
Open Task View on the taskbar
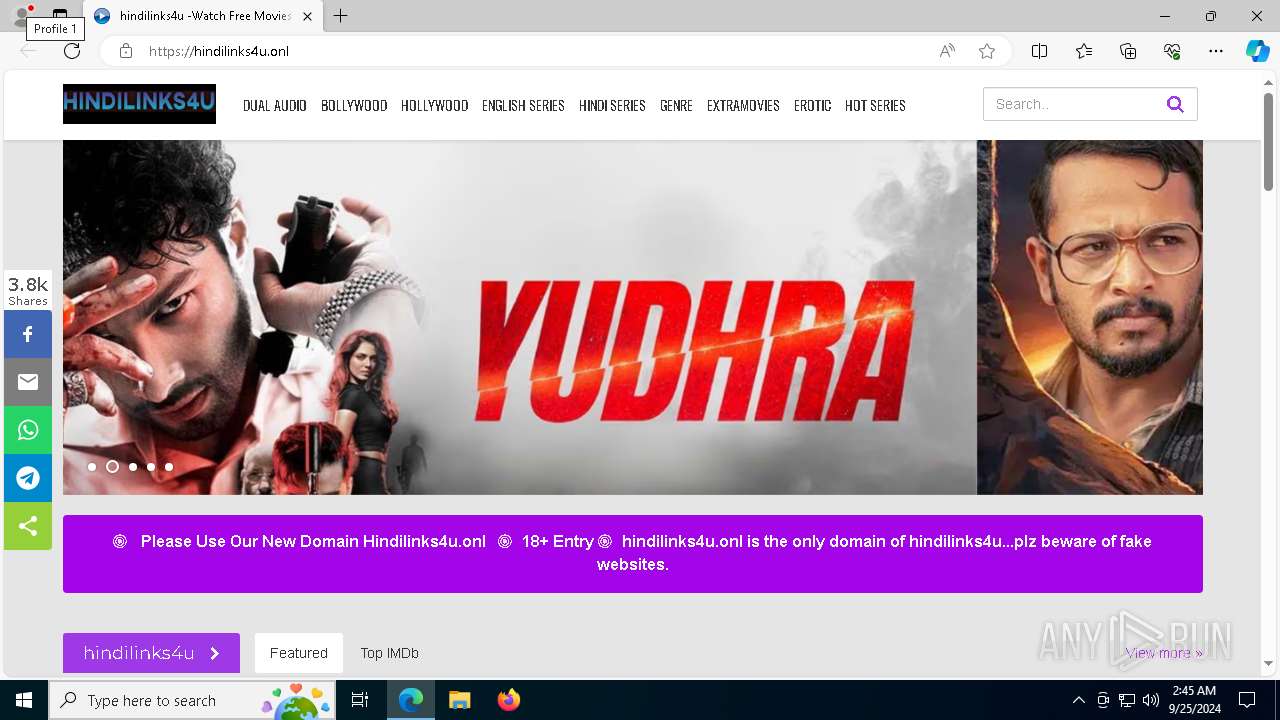(360, 700)
